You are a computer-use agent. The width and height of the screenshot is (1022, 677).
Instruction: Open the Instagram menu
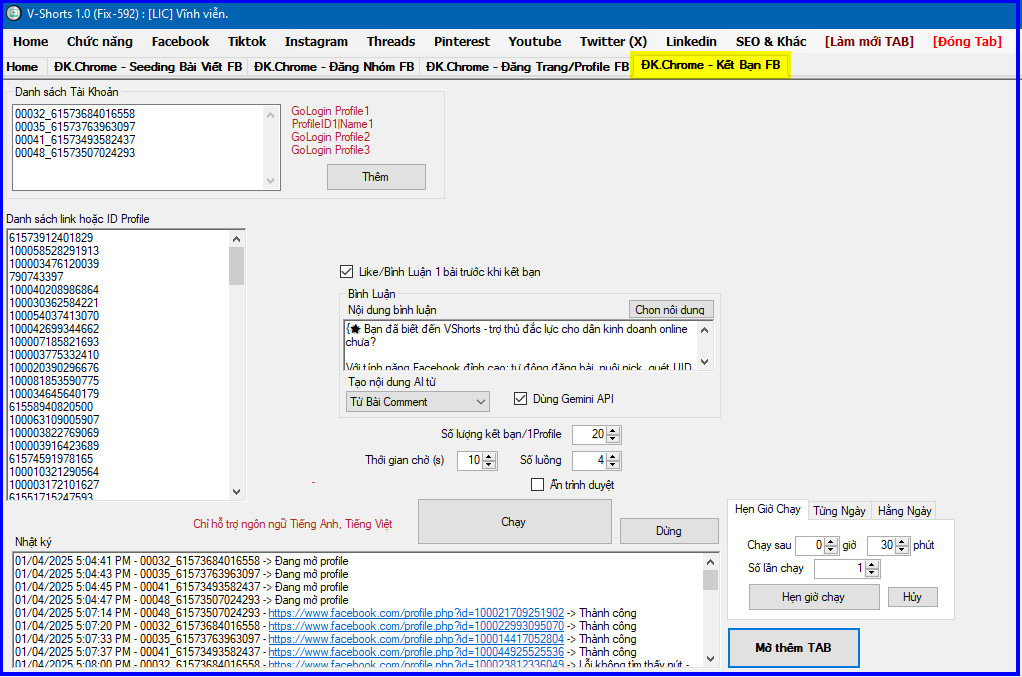click(x=316, y=42)
